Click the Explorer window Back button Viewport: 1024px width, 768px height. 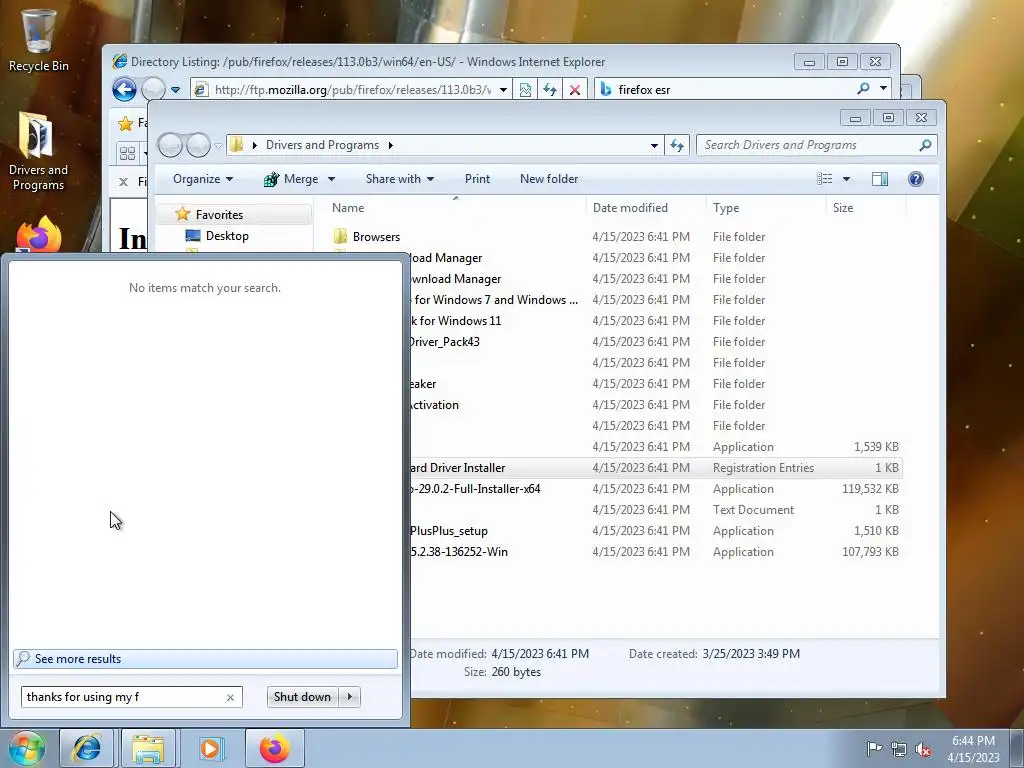pos(170,145)
